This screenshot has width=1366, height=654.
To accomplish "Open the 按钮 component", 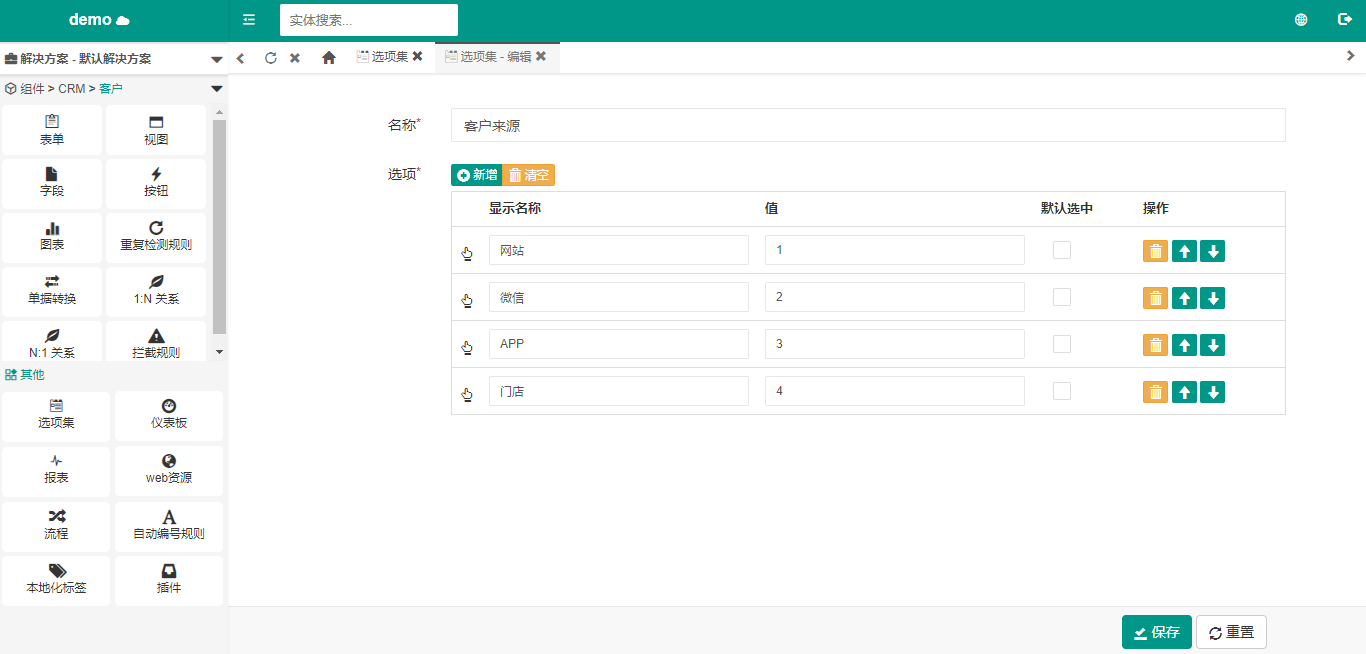I will (x=156, y=183).
